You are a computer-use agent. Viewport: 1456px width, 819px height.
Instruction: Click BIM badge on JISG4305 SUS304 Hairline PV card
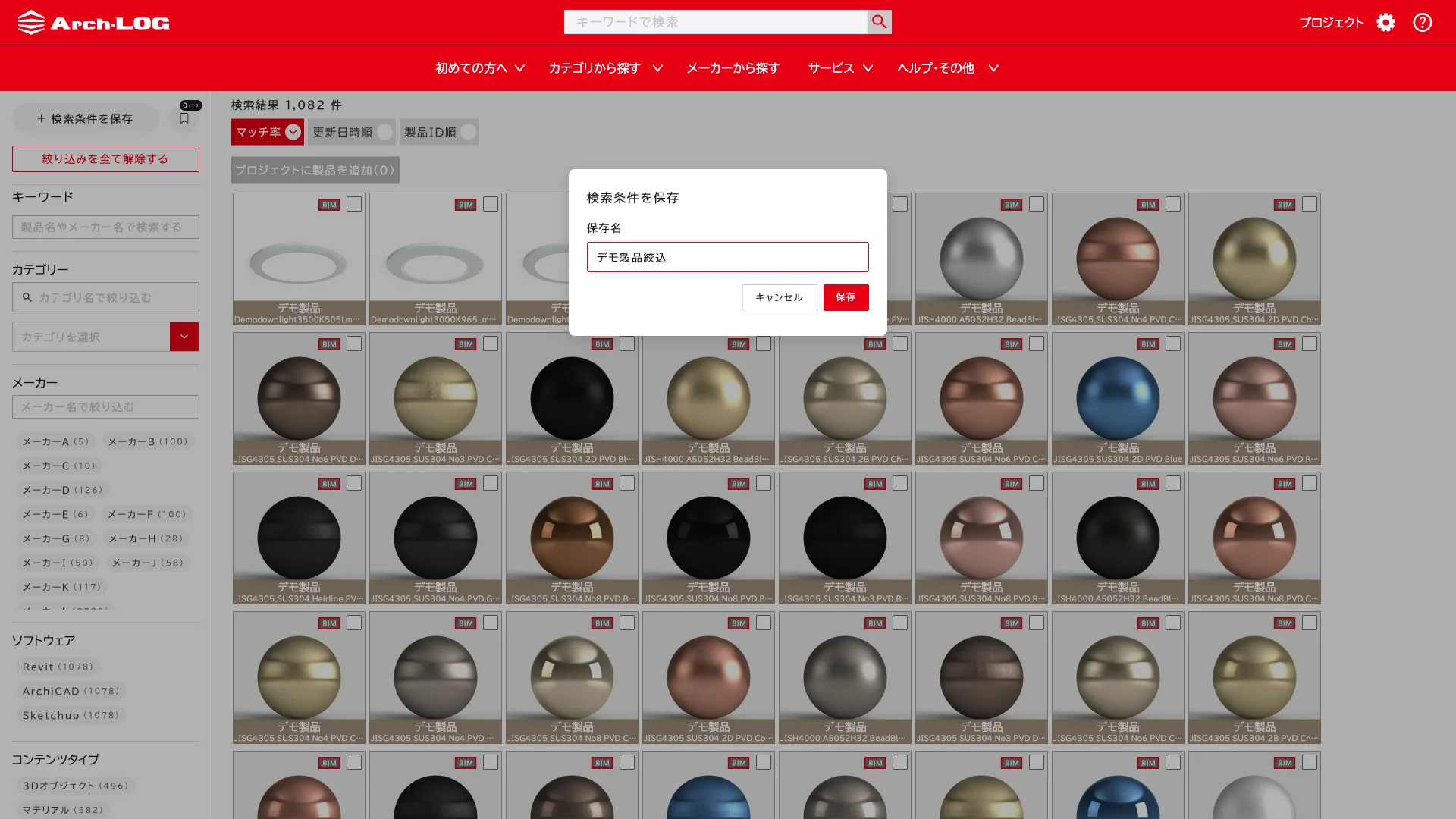coord(329,484)
